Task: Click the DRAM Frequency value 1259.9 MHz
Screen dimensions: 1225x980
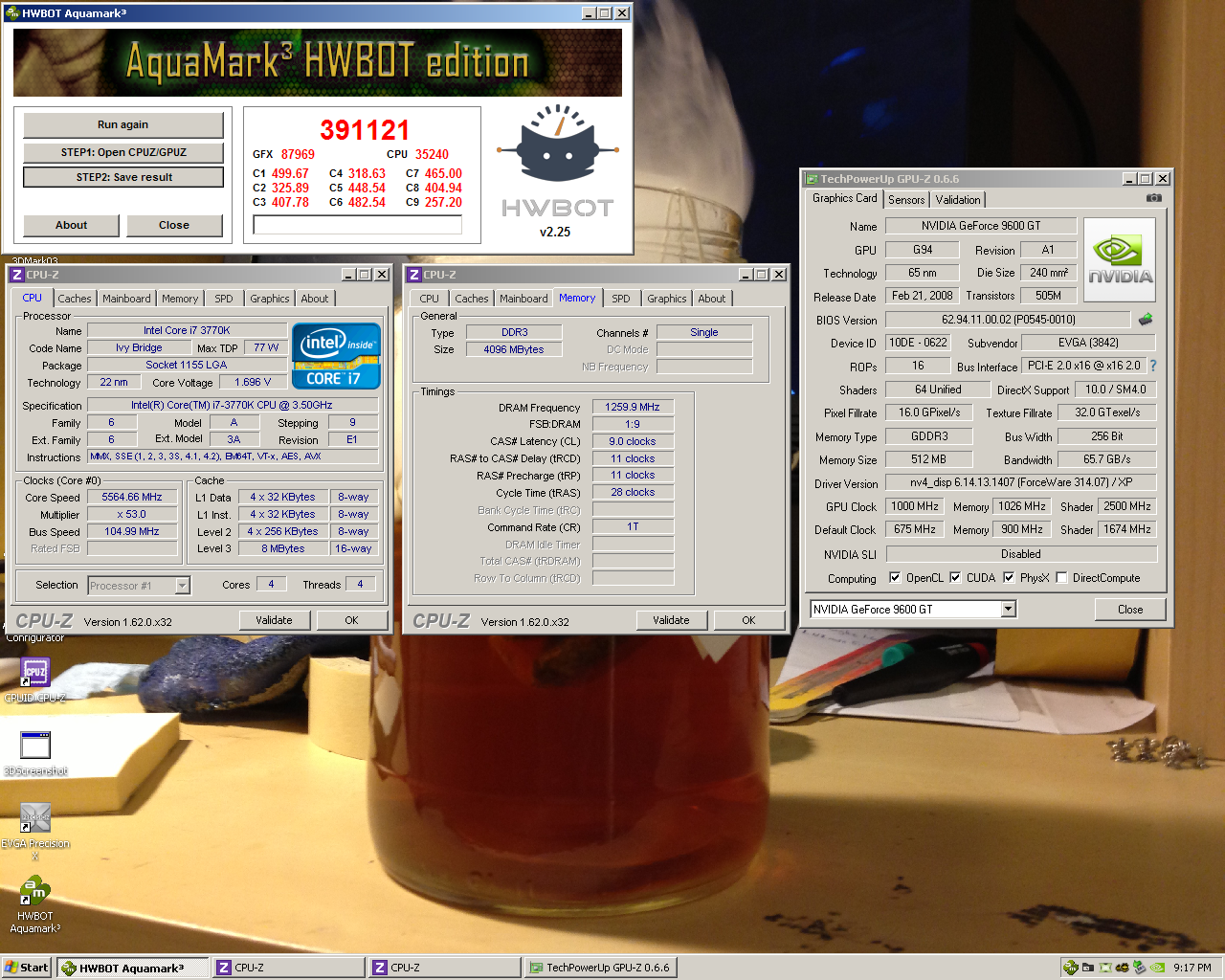Action: [x=633, y=407]
